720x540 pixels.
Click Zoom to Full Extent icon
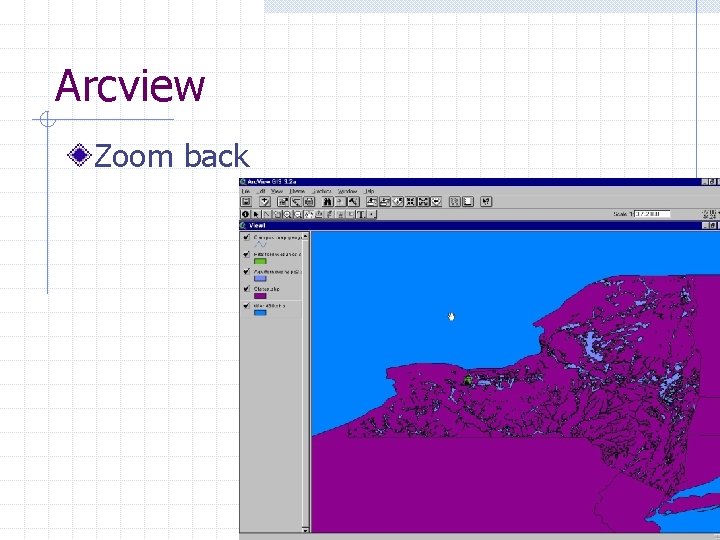pos(372,202)
